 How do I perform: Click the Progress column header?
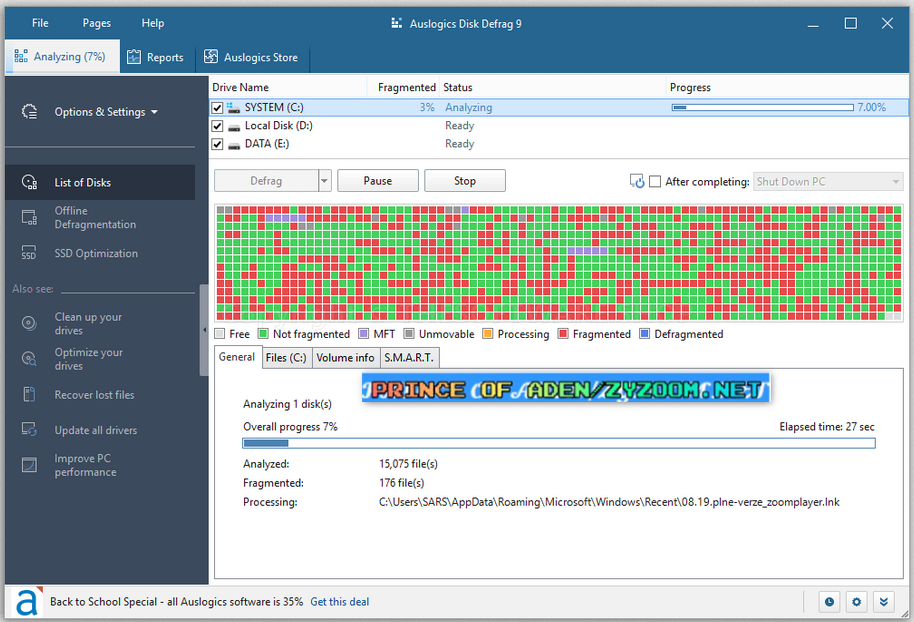tap(787, 87)
